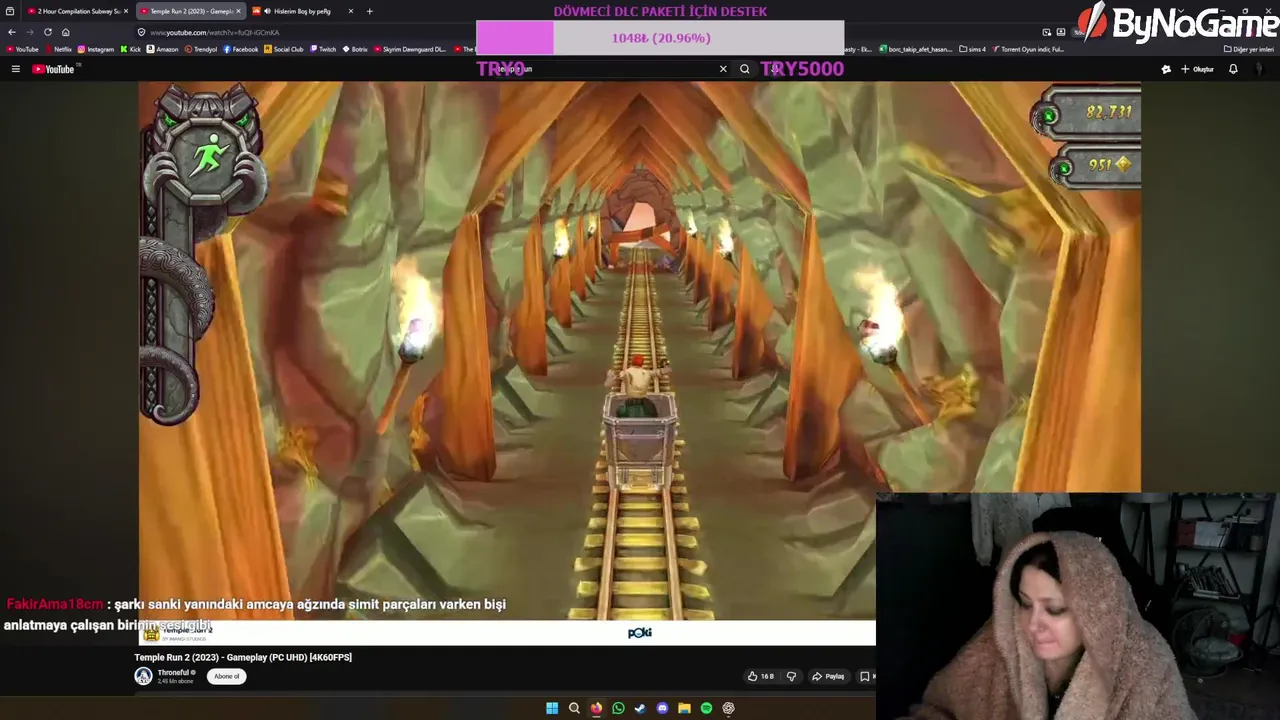Open the Torrent Oyun indir bookmark
Viewport: 1280px width, 720px height.
(1028, 49)
